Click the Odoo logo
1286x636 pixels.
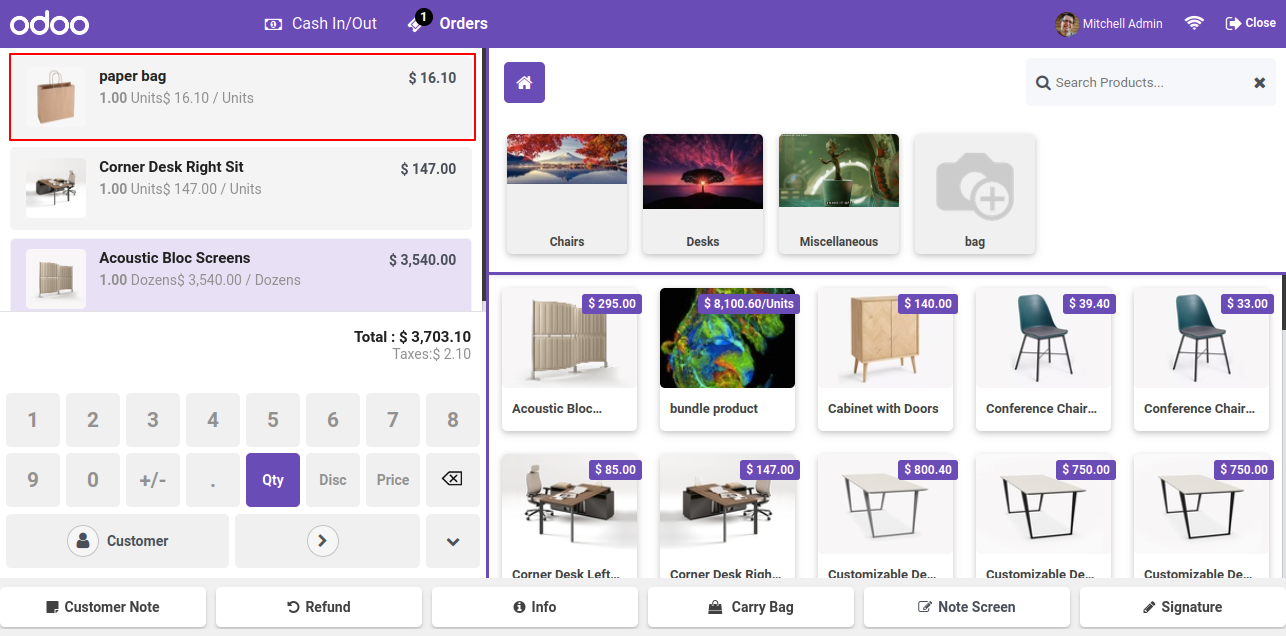tap(50, 24)
